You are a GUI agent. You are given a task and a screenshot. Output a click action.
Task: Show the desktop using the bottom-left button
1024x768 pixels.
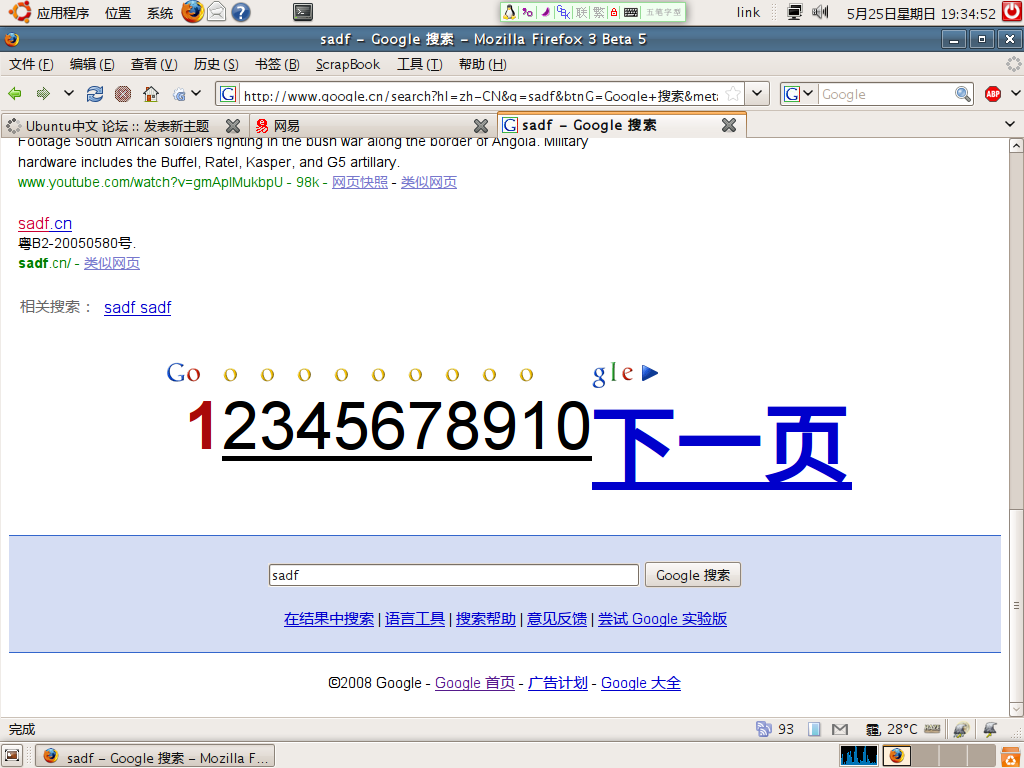pos(12,756)
